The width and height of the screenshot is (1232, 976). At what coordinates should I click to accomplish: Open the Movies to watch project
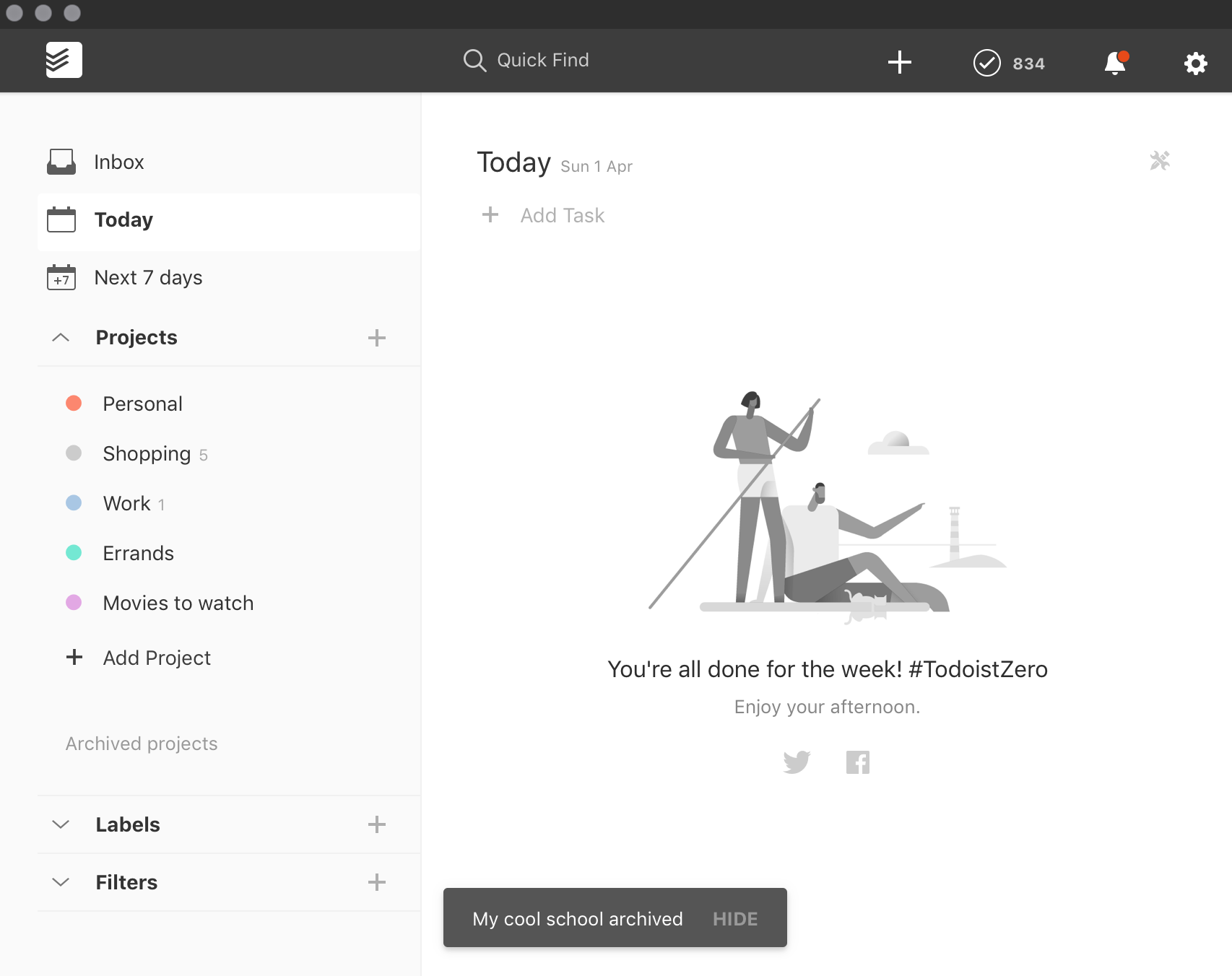point(178,603)
